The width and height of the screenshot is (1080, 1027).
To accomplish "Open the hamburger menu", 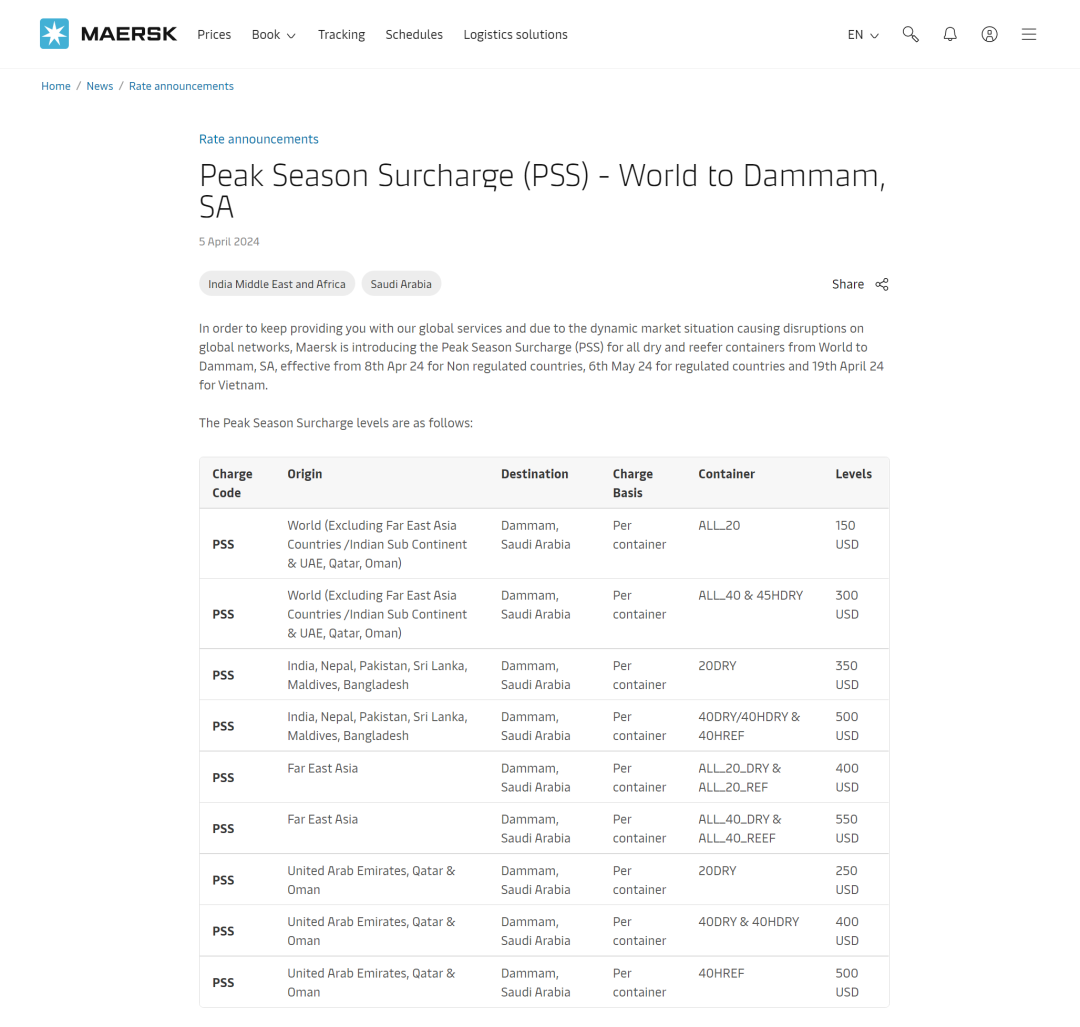I will (1028, 34).
